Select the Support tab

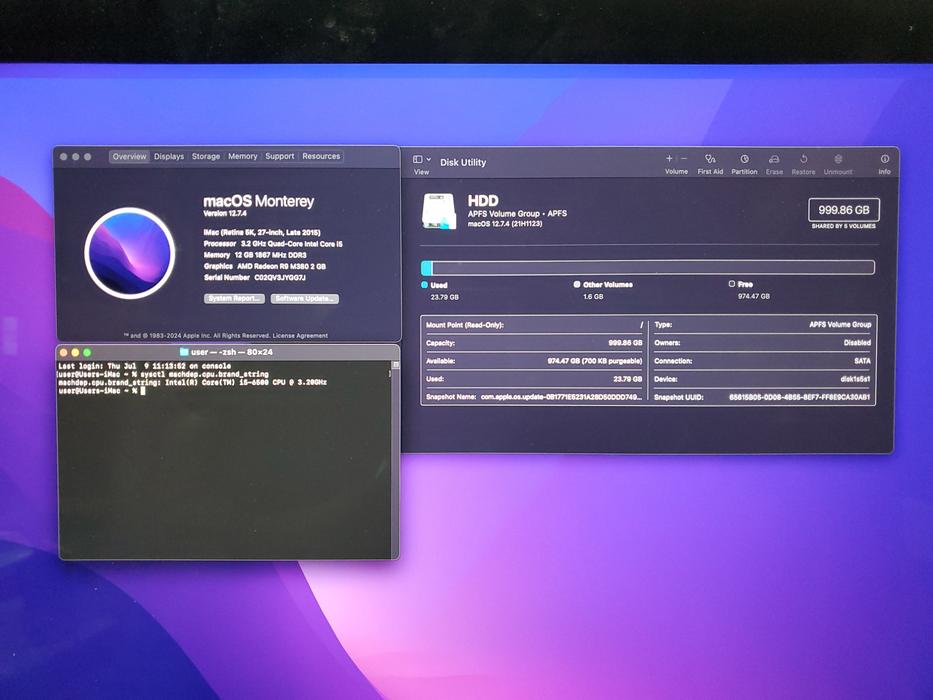click(x=280, y=157)
